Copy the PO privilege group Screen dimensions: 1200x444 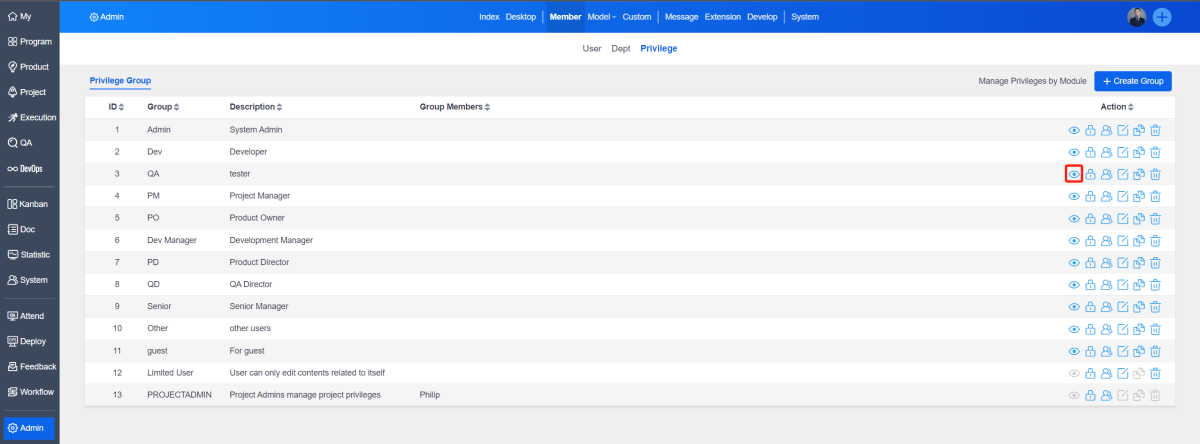[x=1138, y=218]
